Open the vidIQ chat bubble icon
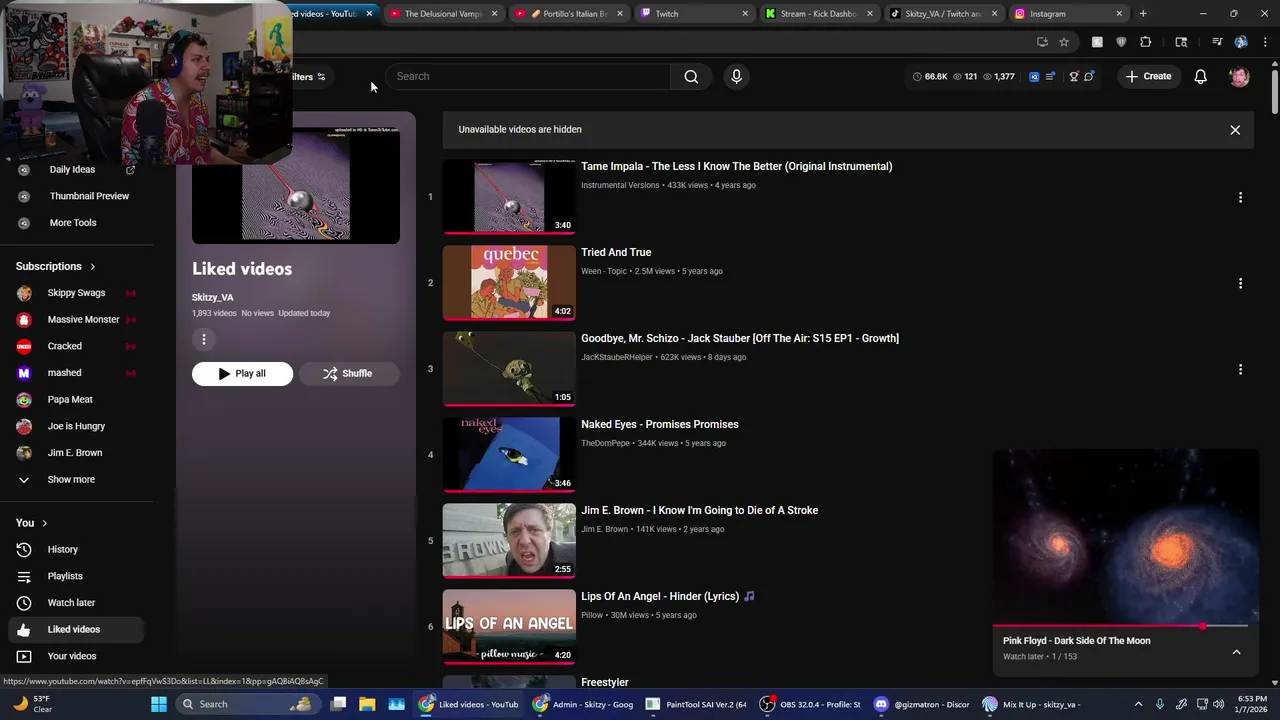Image resolution: width=1280 pixels, height=720 pixels. pyautogui.click(x=1089, y=77)
